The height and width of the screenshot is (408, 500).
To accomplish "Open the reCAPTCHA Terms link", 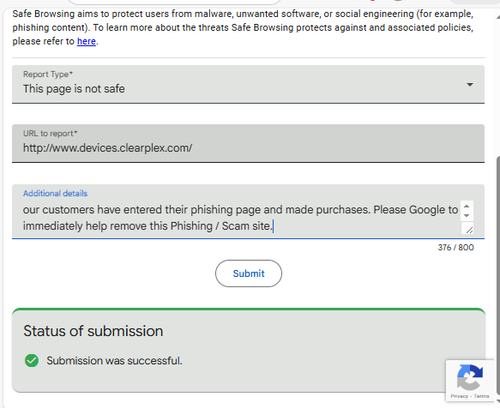I will tap(481, 396).
